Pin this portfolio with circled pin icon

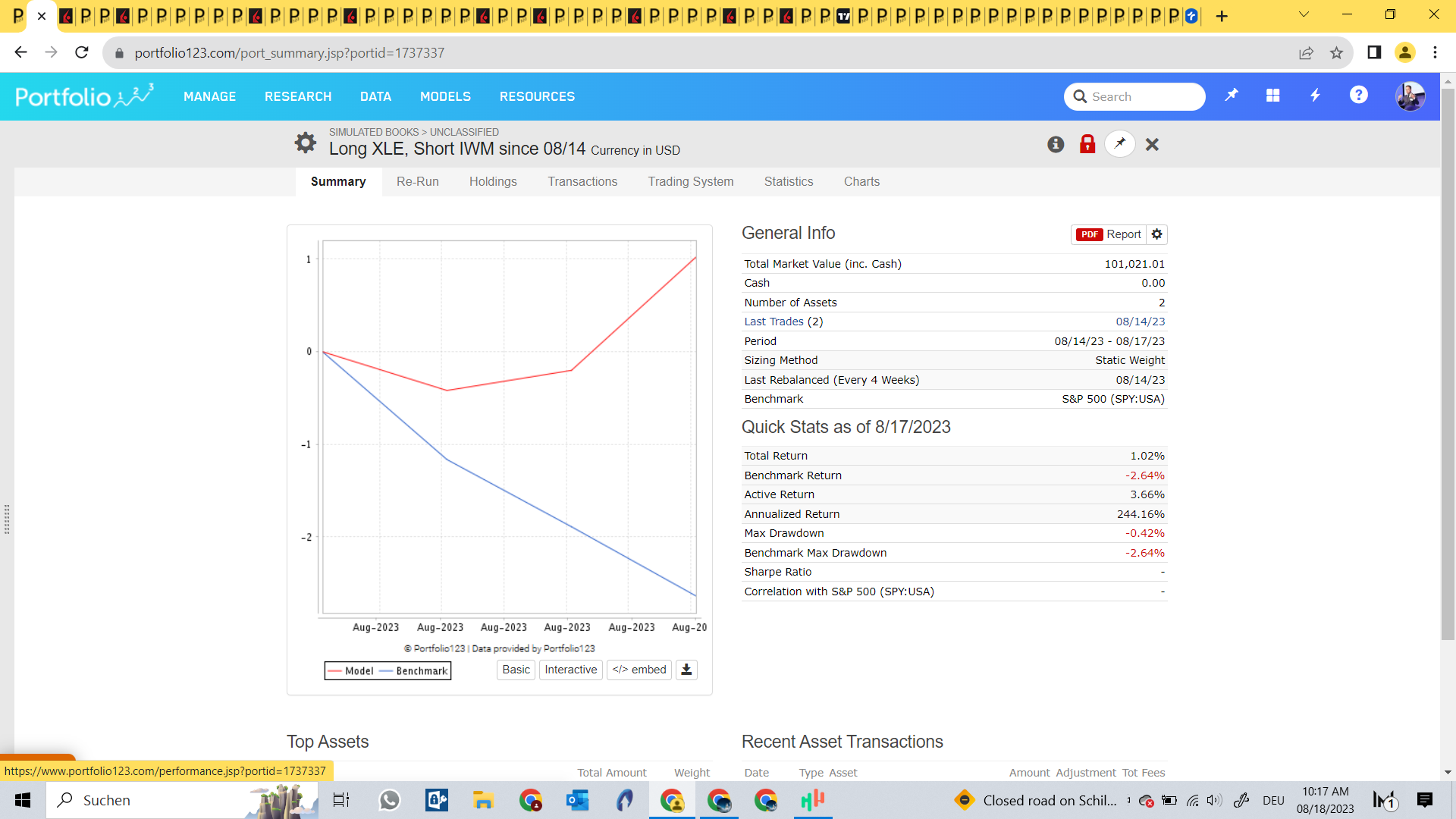coord(1120,144)
